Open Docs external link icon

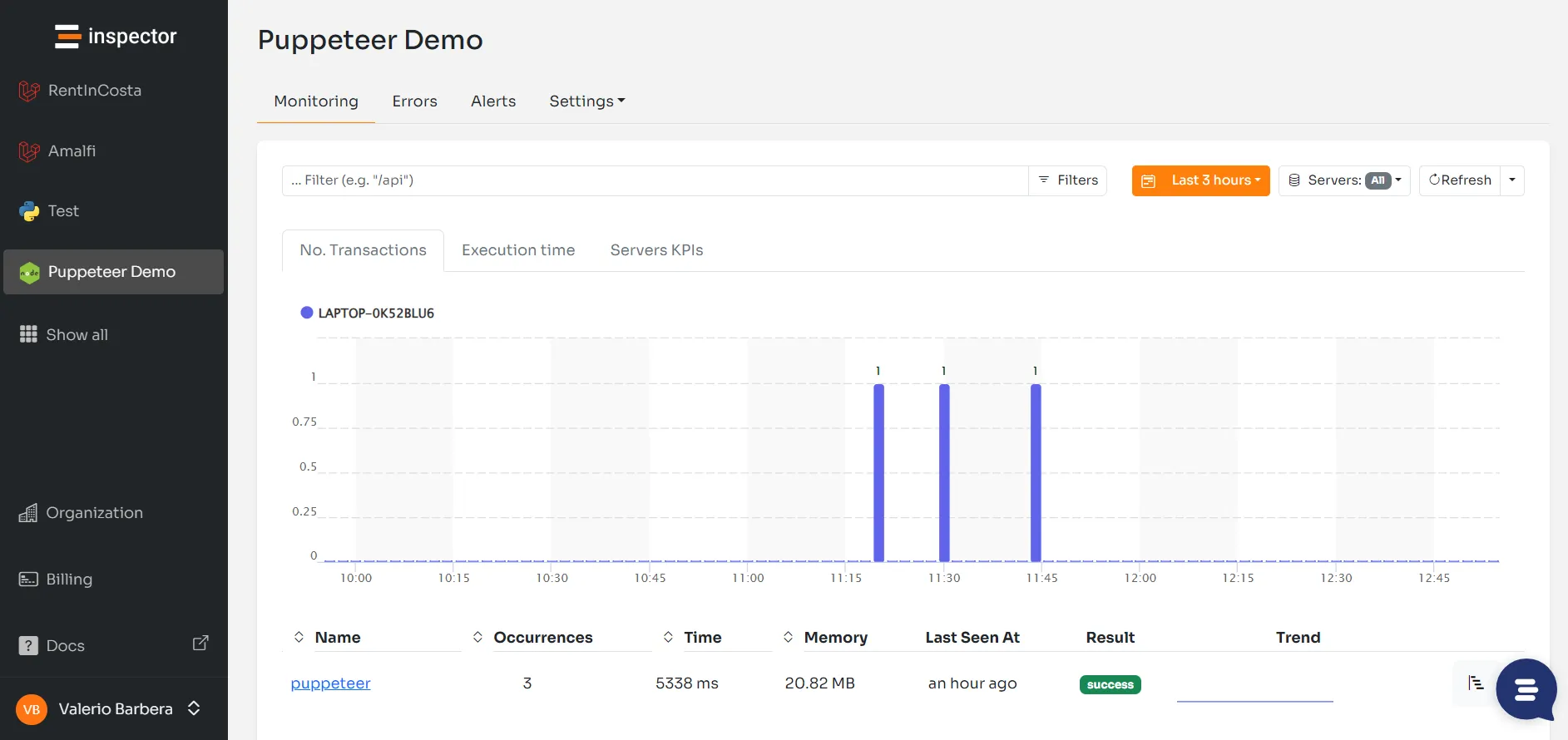[200, 643]
